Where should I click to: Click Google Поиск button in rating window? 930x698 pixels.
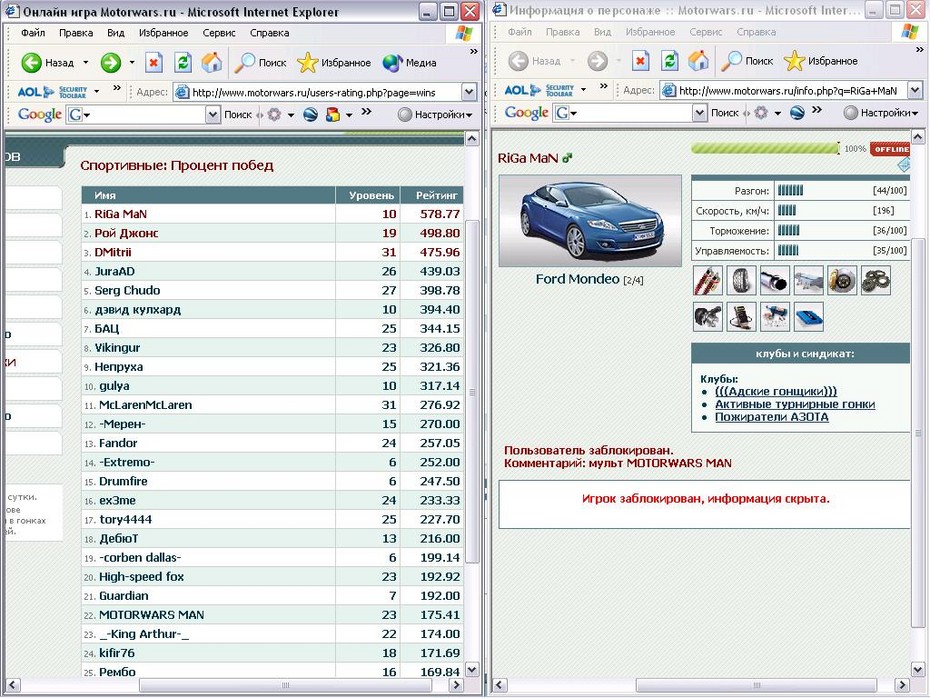coord(238,114)
